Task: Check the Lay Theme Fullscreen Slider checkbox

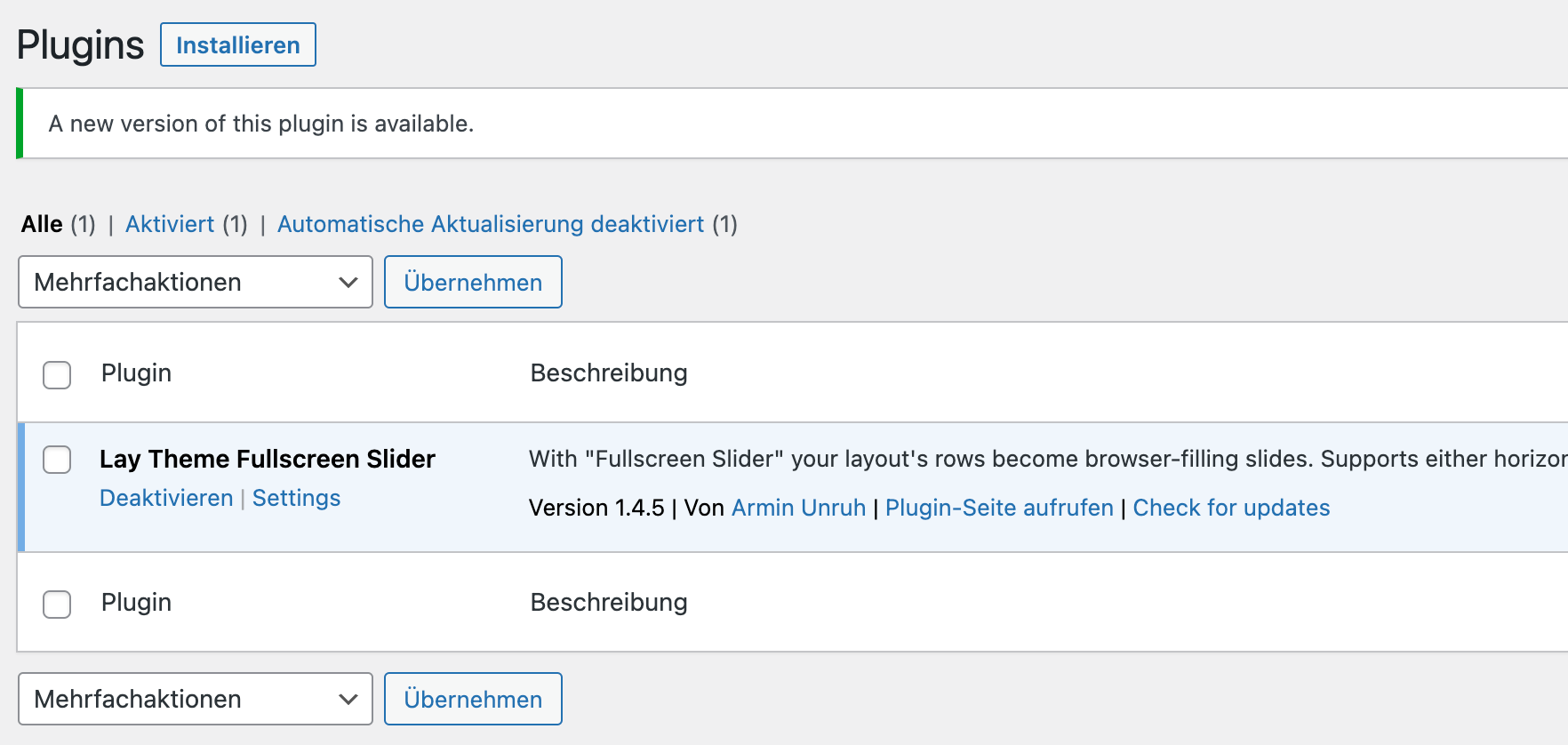Action: [x=57, y=460]
